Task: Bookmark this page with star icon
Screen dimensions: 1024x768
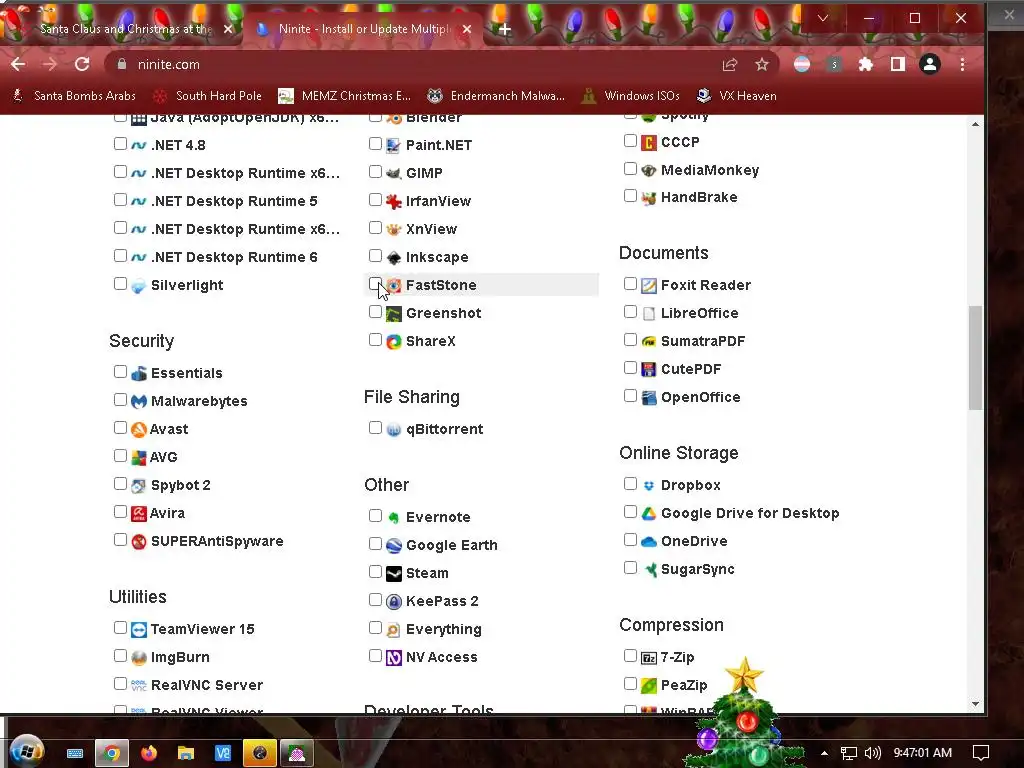Action: tap(761, 64)
